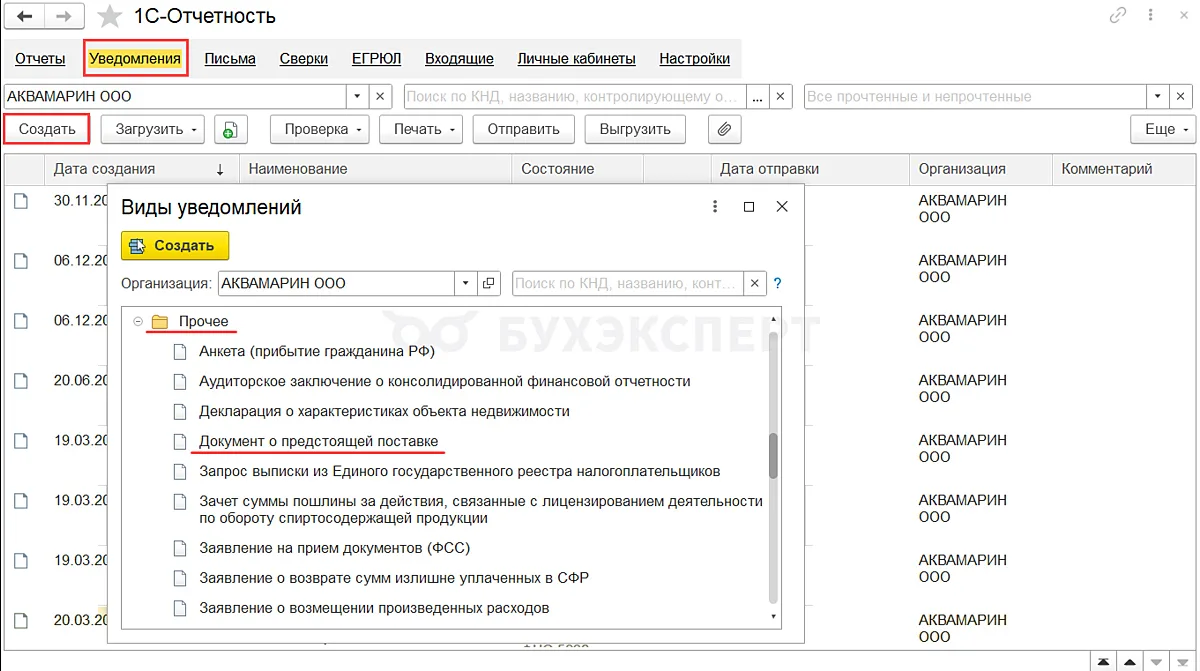Open the Загрузить dropdown button
1200x671 pixels.
(152, 129)
